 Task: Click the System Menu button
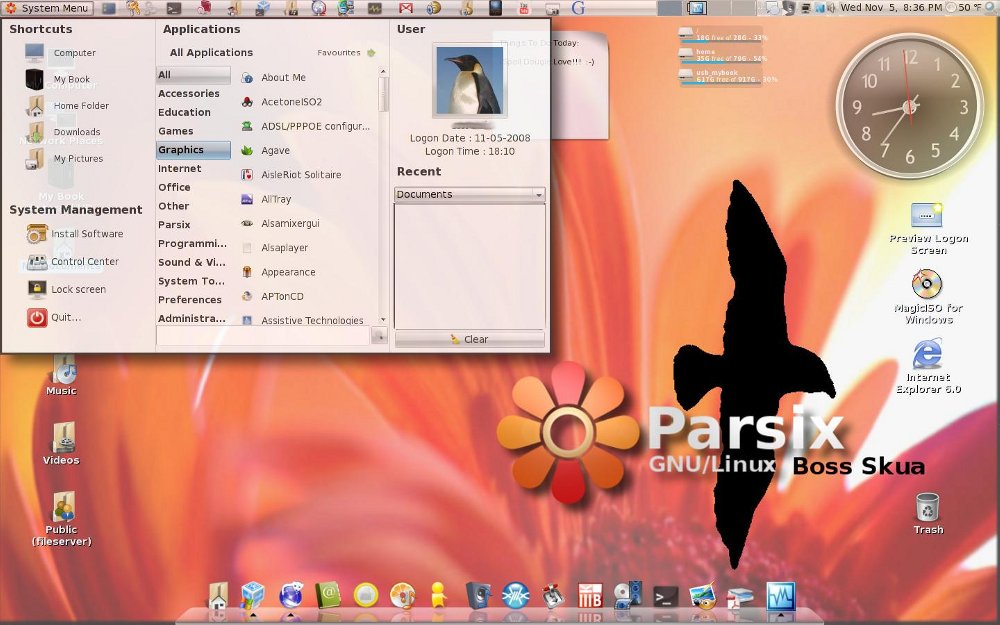click(47, 8)
